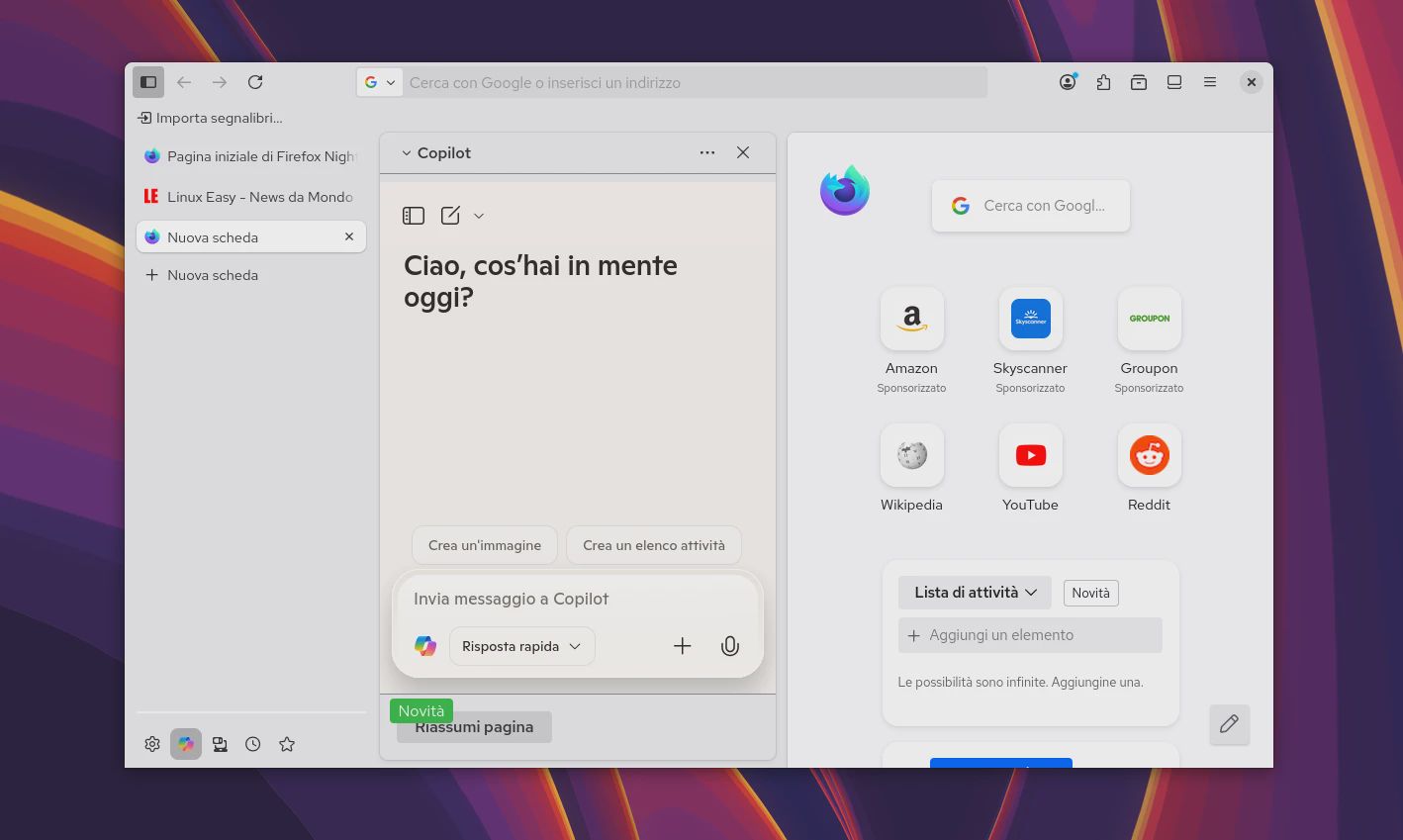Toggle the Copilot chatbot sidebar icon
Viewport: 1403px width, 840px height.
186,744
